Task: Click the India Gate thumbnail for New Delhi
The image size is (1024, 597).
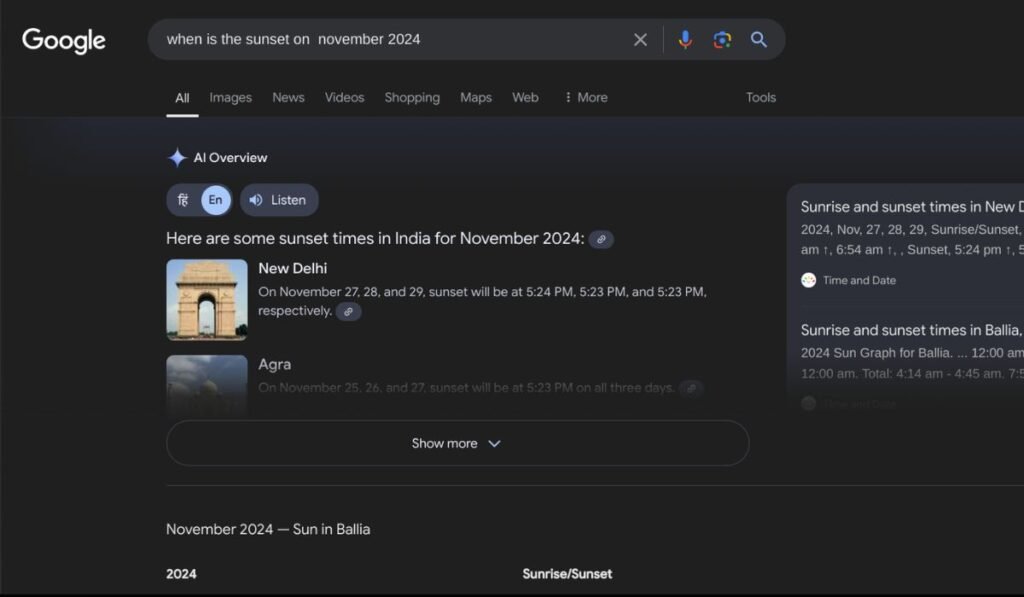Action: click(206, 298)
